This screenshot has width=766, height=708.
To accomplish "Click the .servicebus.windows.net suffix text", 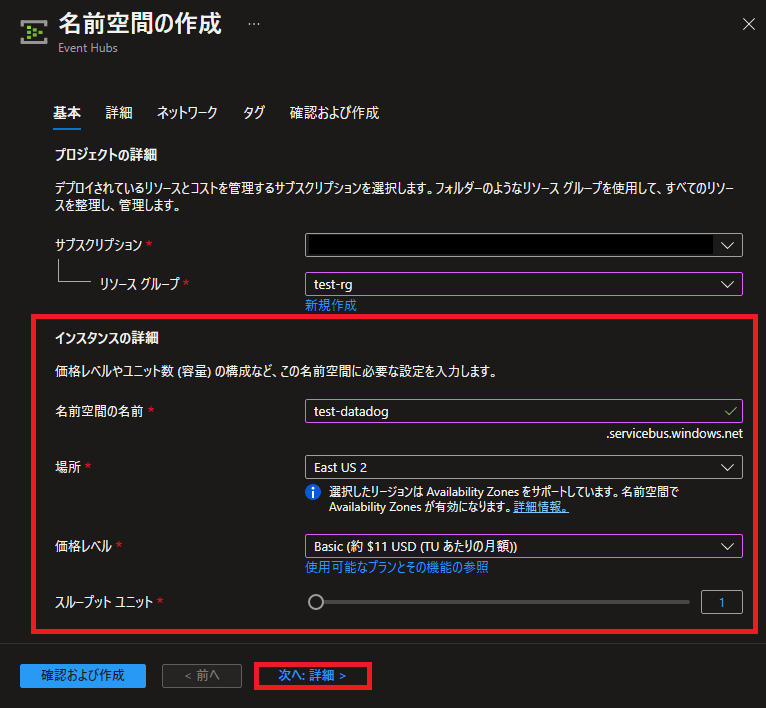I will pyautogui.click(x=674, y=433).
